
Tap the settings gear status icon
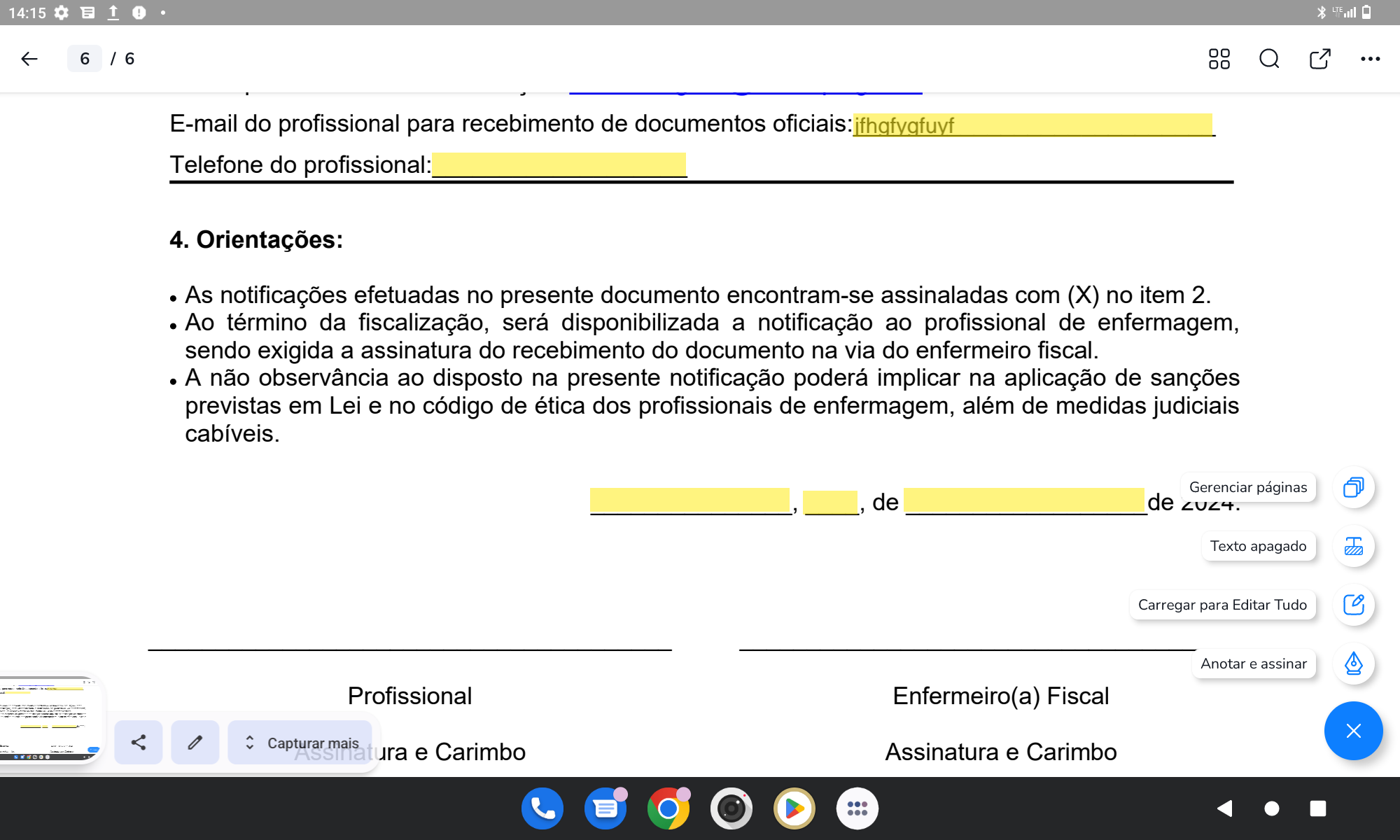[x=62, y=13]
